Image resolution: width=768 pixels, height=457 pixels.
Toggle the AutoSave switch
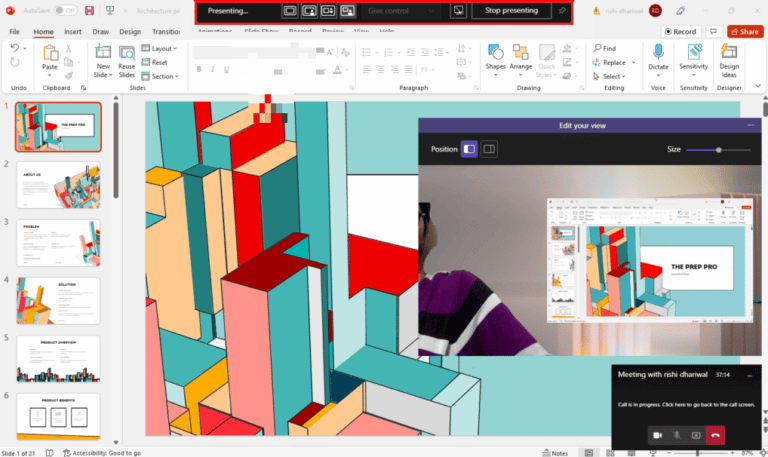66,10
